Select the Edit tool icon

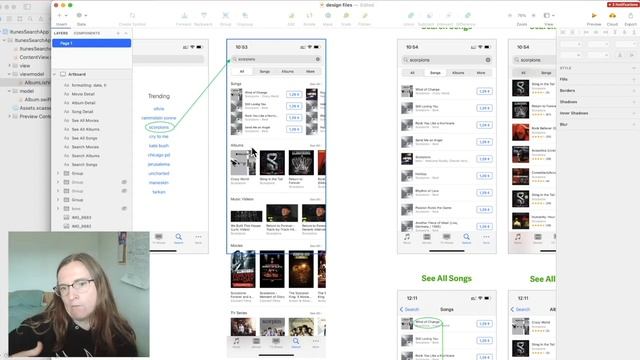tap(291, 16)
